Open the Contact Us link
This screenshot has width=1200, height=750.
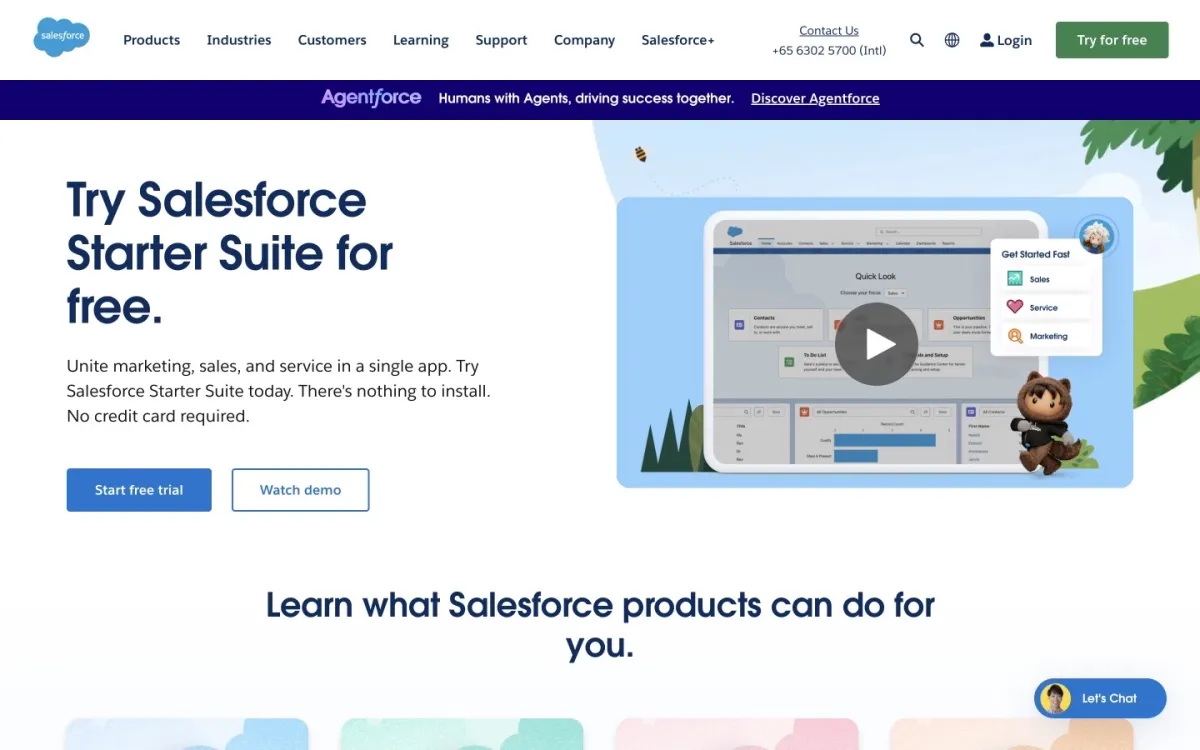828,30
